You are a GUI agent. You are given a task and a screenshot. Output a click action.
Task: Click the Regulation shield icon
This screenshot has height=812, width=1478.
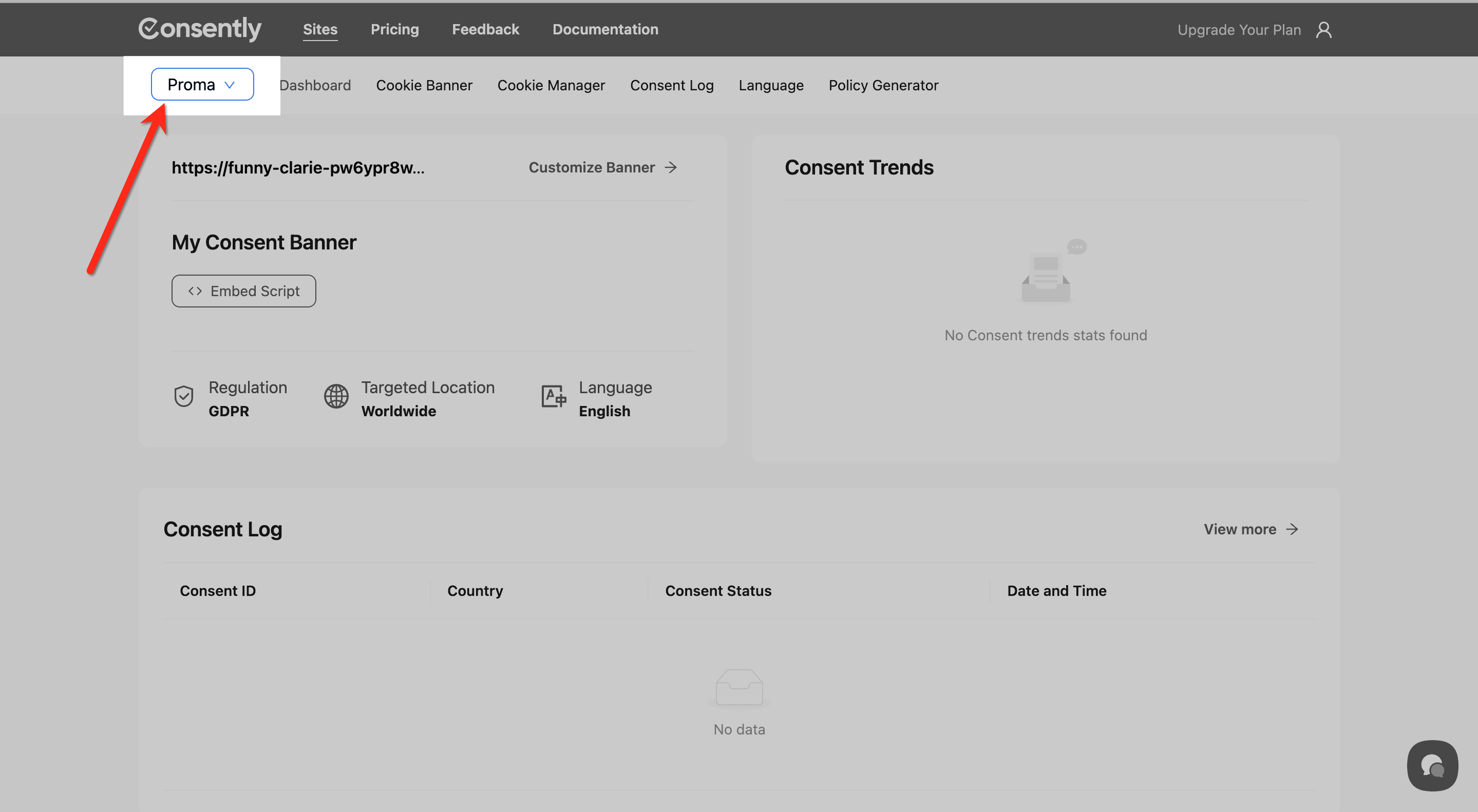click(184, 396)
